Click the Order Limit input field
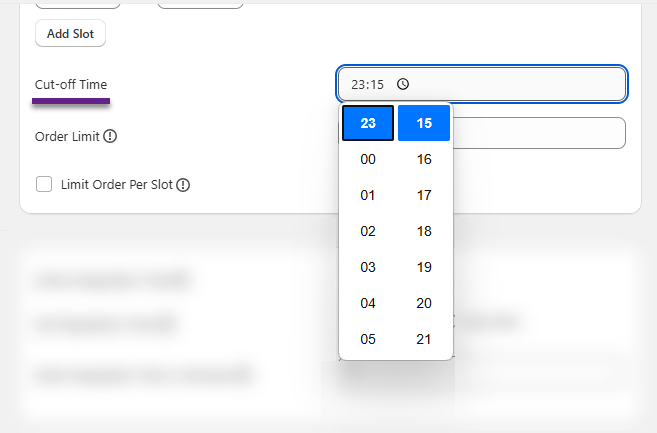 (540, 133)
